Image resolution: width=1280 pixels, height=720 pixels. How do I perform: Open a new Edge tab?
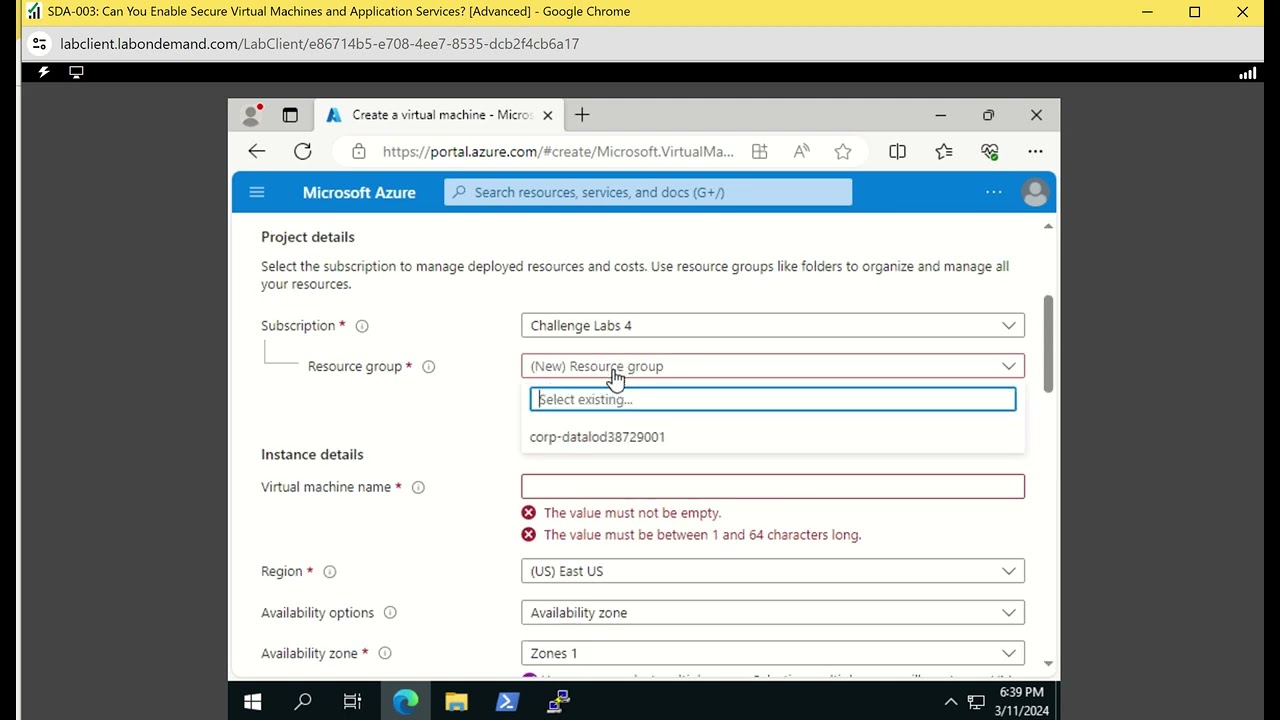coord(582,115)
